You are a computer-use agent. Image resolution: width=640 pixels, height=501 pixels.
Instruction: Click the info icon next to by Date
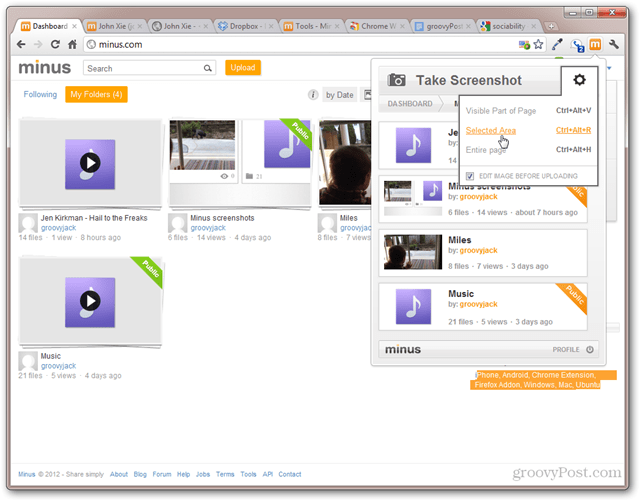pos(313,95)
